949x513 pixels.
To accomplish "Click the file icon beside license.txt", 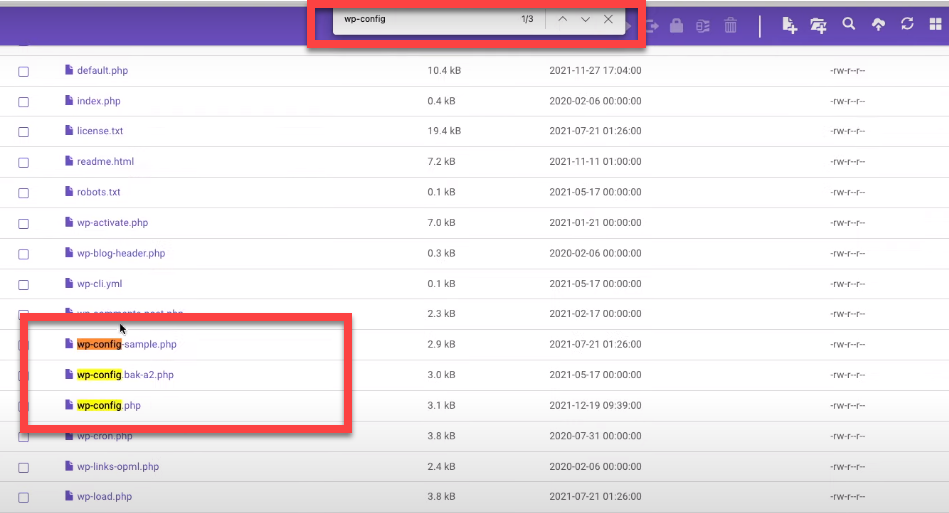I will tap(69, 130).
